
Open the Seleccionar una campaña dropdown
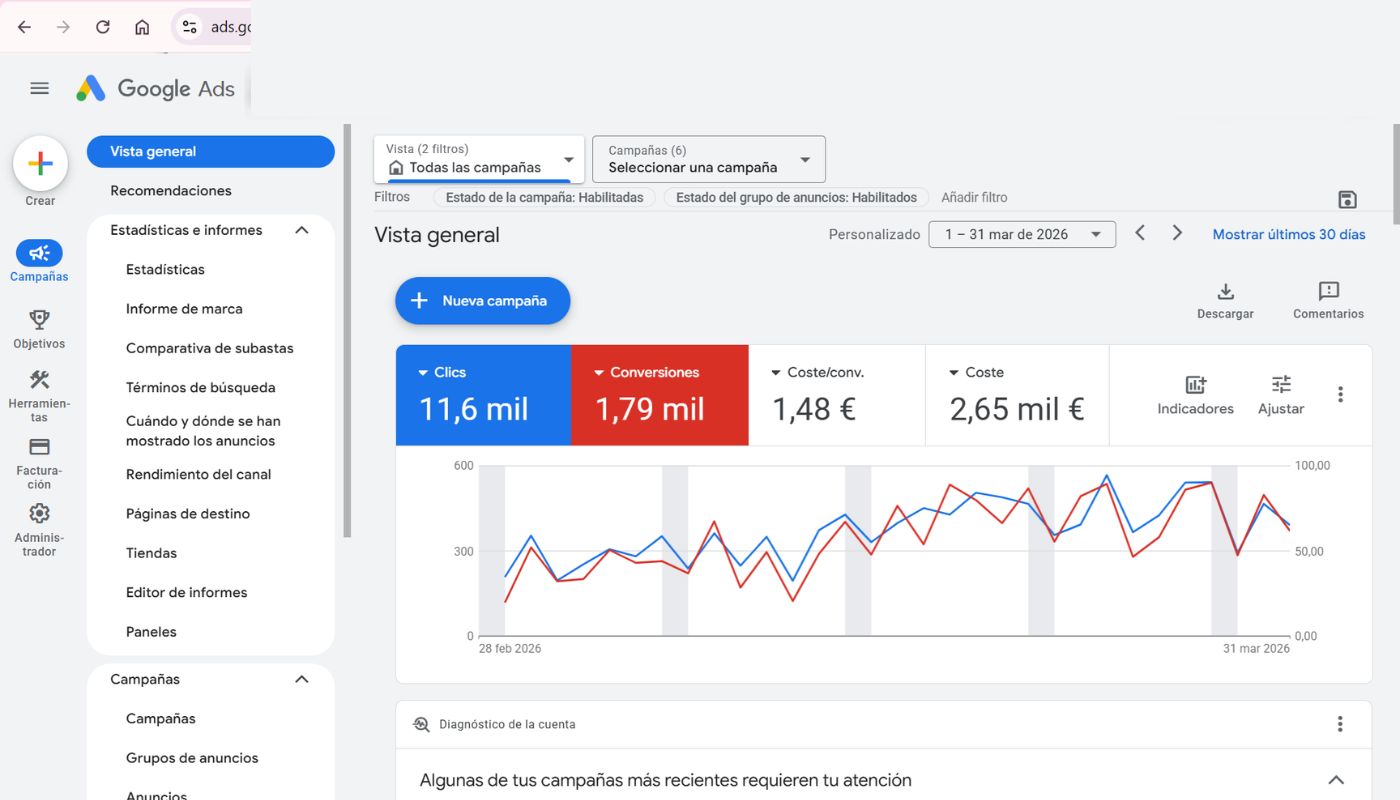[707, 159]
